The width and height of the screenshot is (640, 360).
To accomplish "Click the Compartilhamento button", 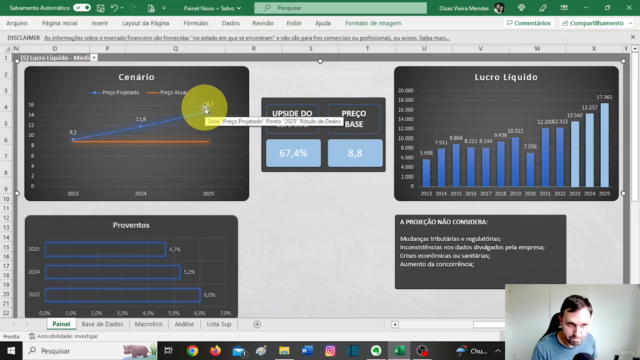I will click(x=593, y=23).
